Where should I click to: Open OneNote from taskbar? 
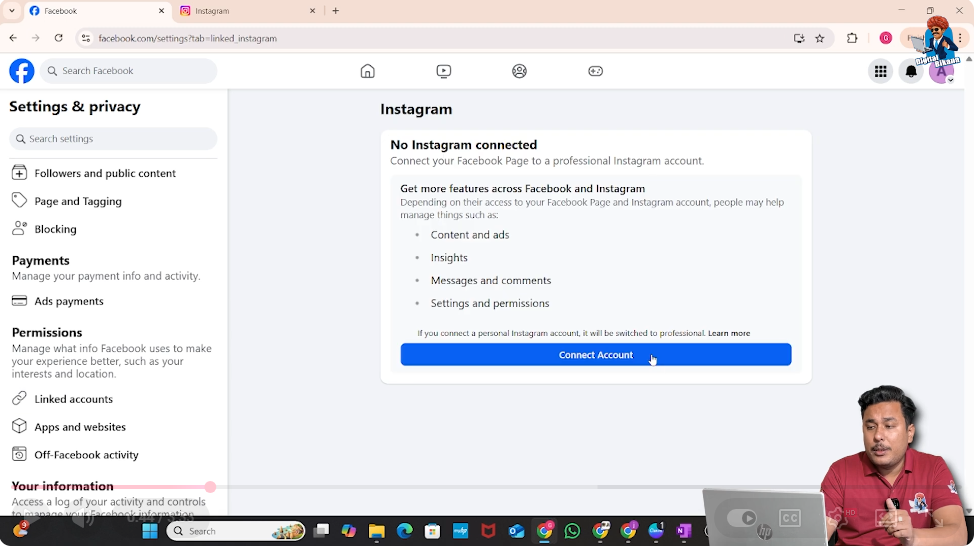pos(684,531)
